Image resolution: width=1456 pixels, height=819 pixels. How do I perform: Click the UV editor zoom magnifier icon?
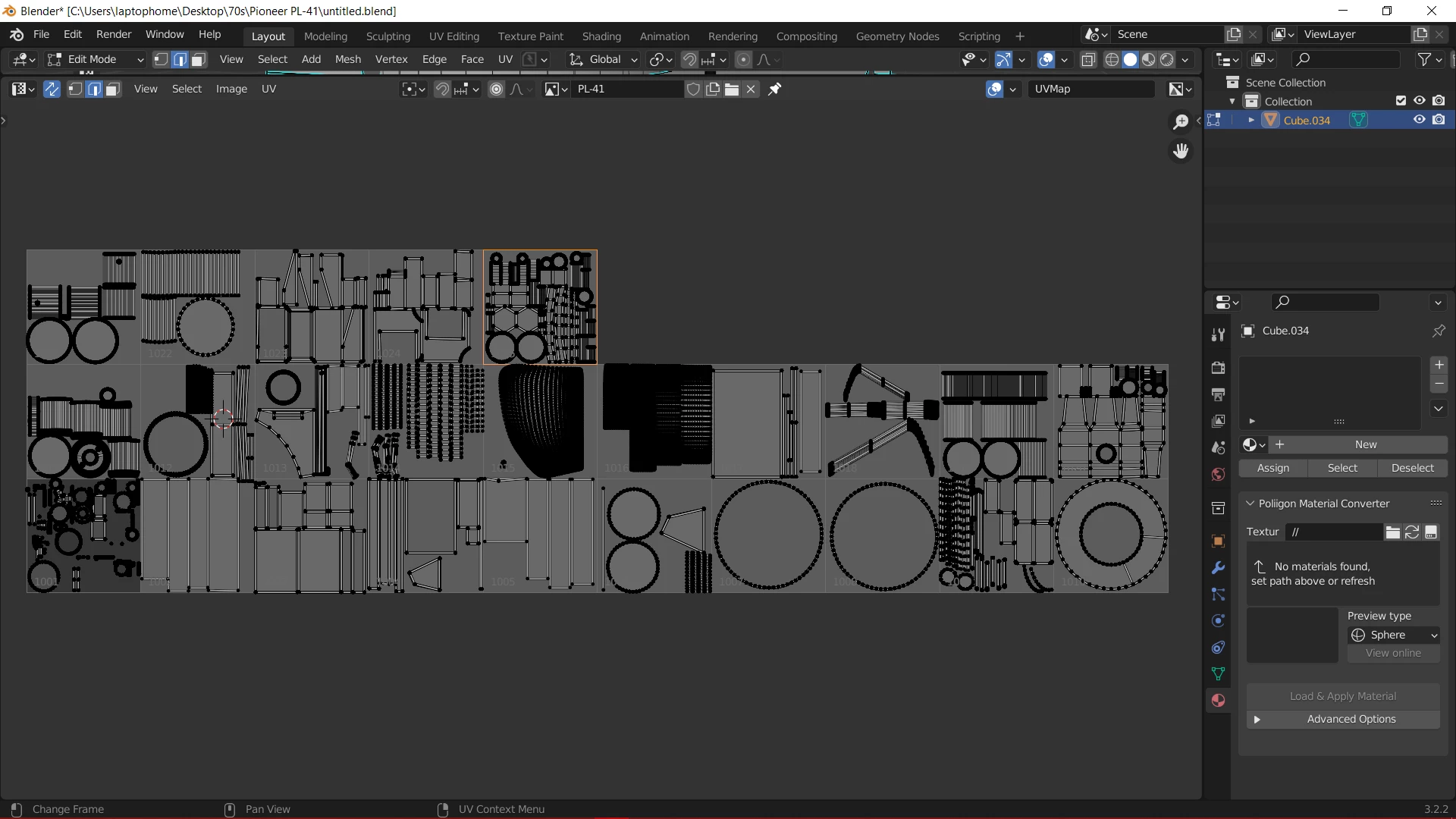tap(1181, 121)
